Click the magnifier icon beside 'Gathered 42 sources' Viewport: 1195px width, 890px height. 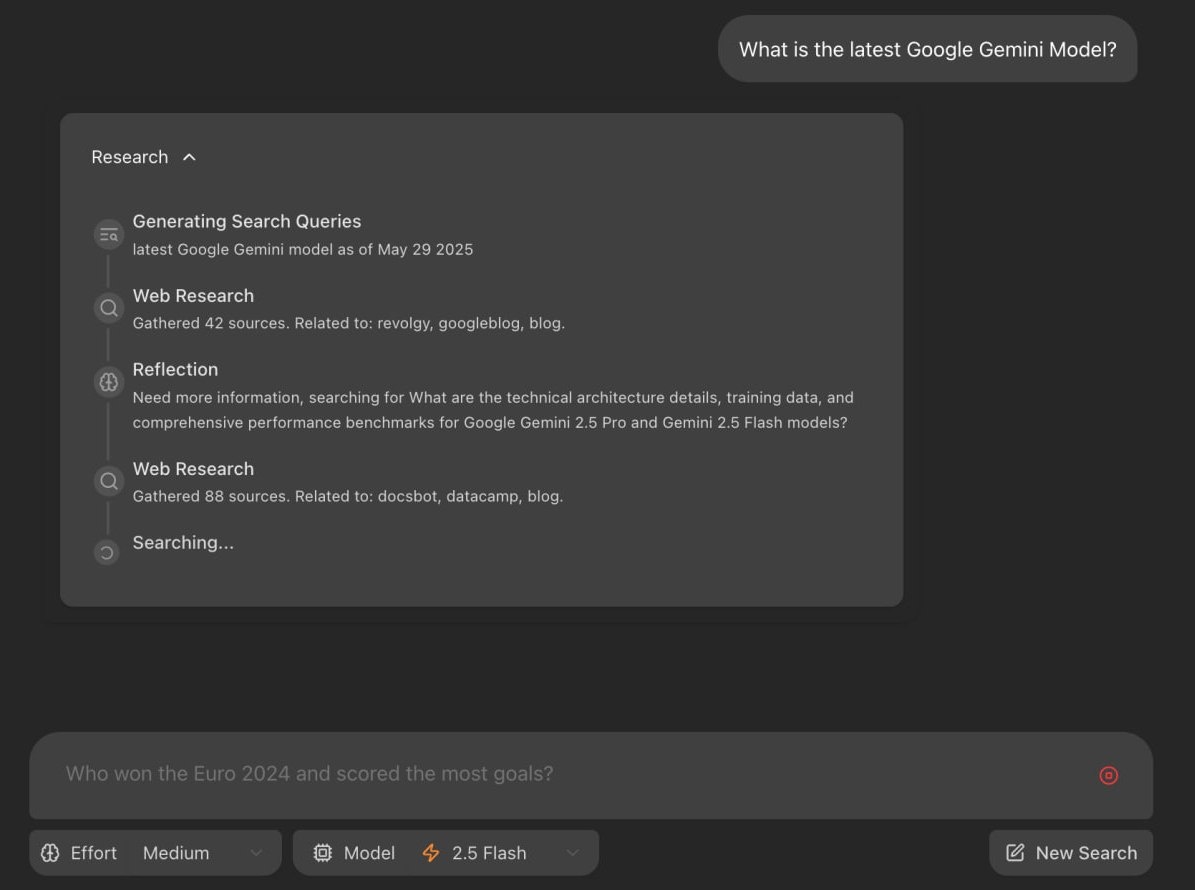pyautogui.click(x=109, y=308)
